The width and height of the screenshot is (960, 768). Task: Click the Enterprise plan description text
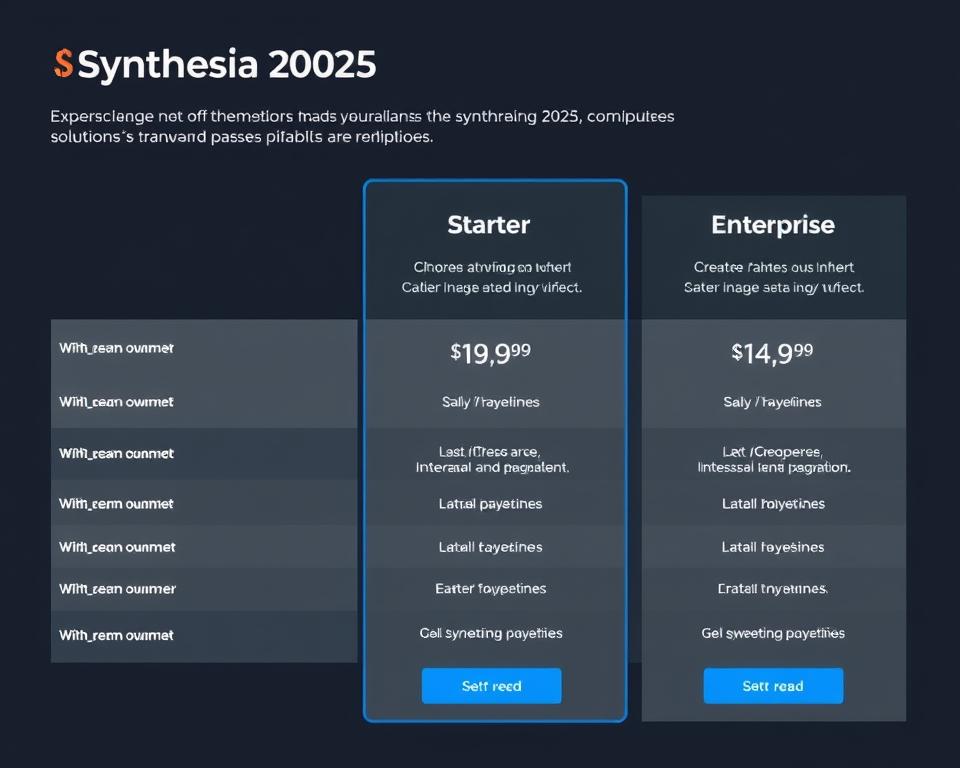(772, 277)
